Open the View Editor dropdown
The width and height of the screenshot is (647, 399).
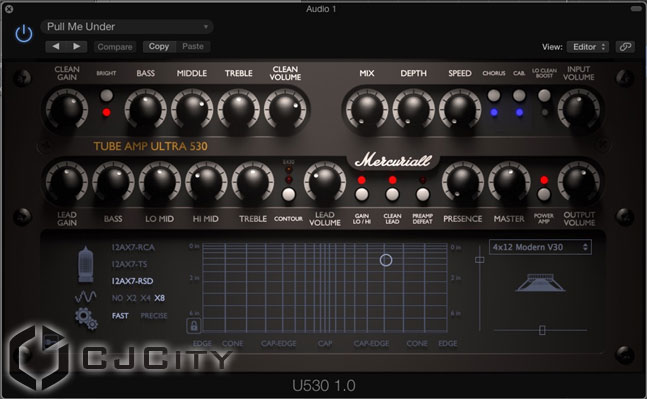[588, 47]
